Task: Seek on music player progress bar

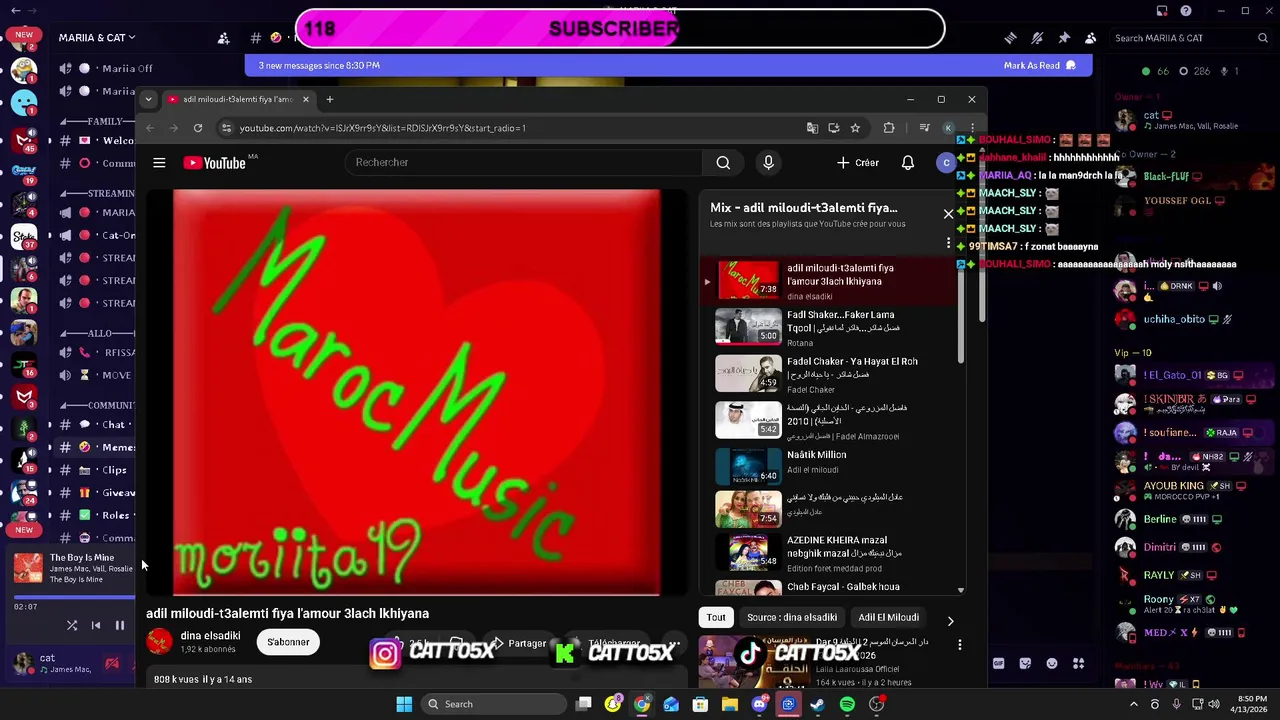Action: 74,597
